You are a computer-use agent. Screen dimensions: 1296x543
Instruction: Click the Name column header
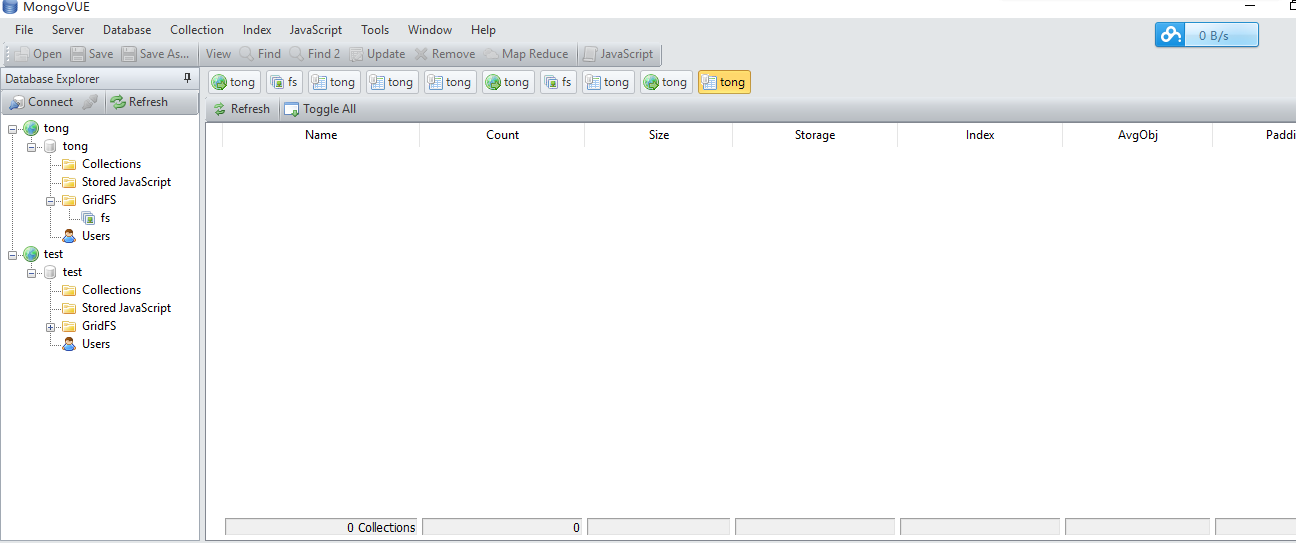[x=321, y=135]
